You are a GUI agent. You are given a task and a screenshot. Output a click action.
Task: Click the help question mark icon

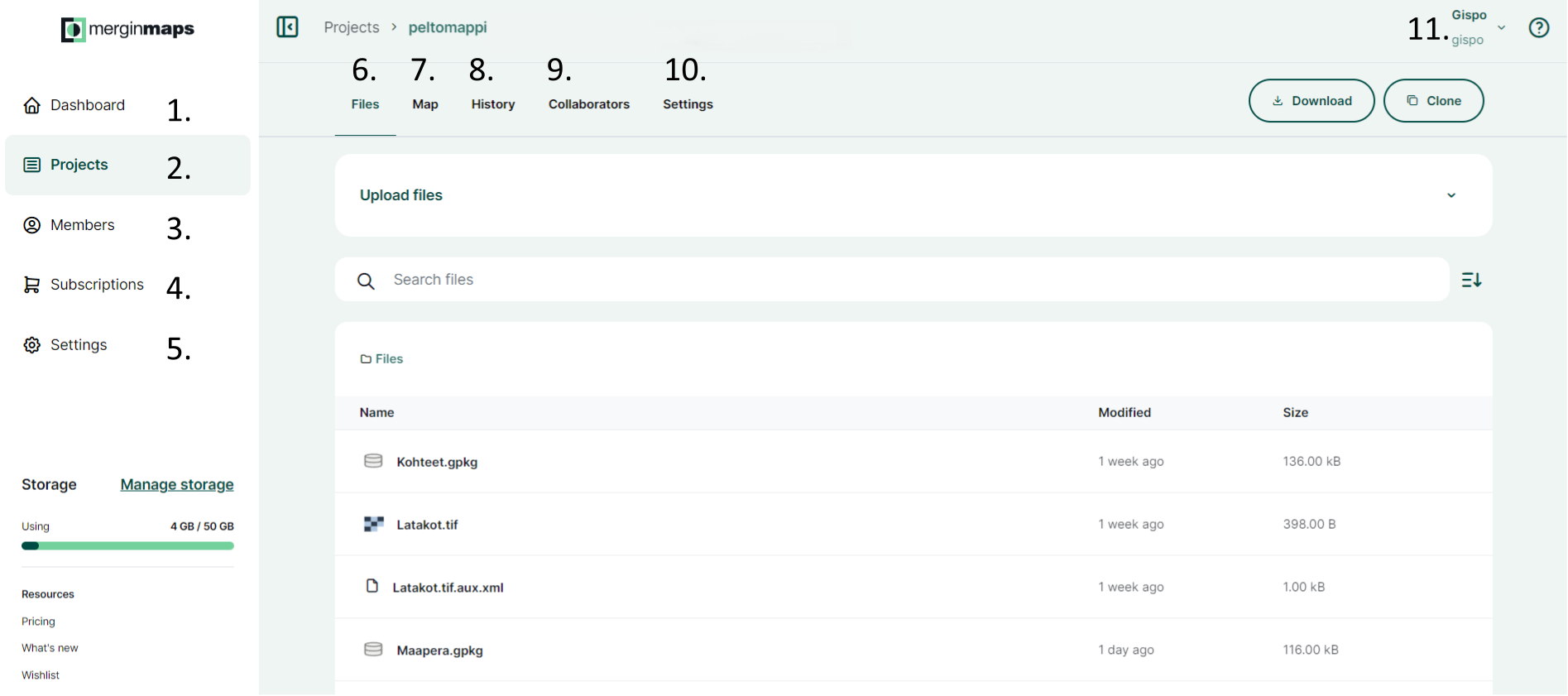point(1538,28)
